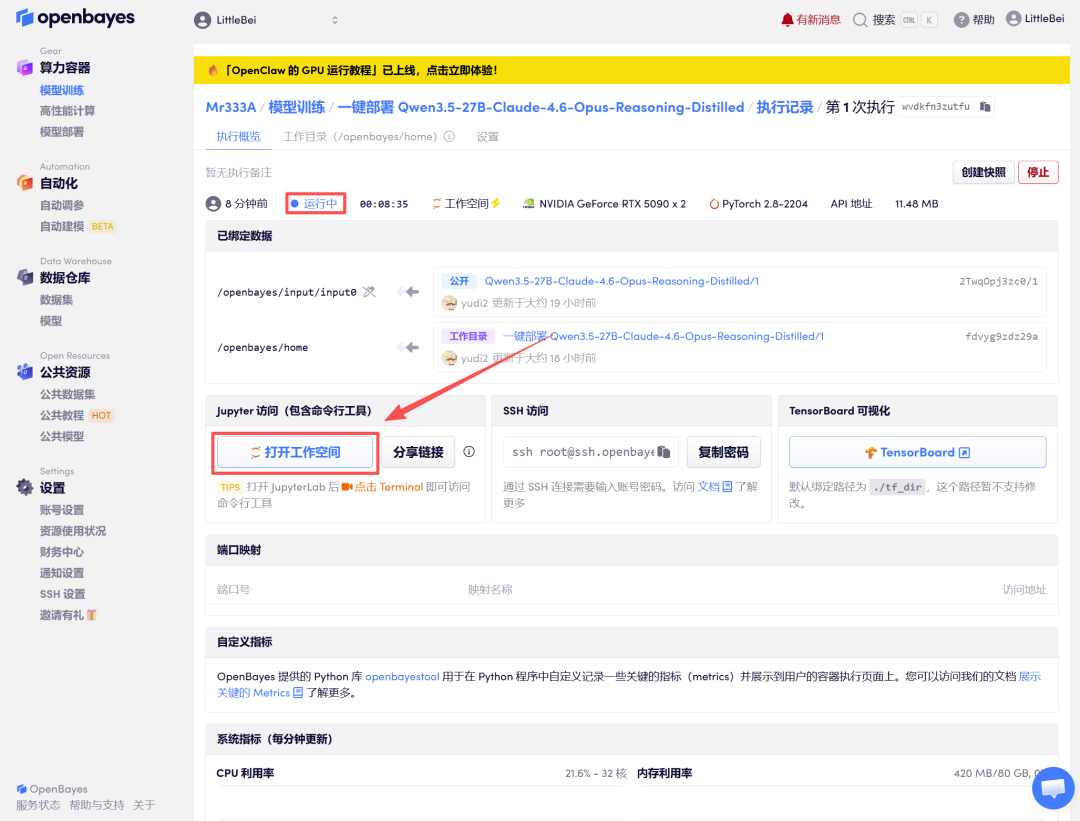Open 自动调参 sidebar item

pyautogui.click(x=62, y=205)
